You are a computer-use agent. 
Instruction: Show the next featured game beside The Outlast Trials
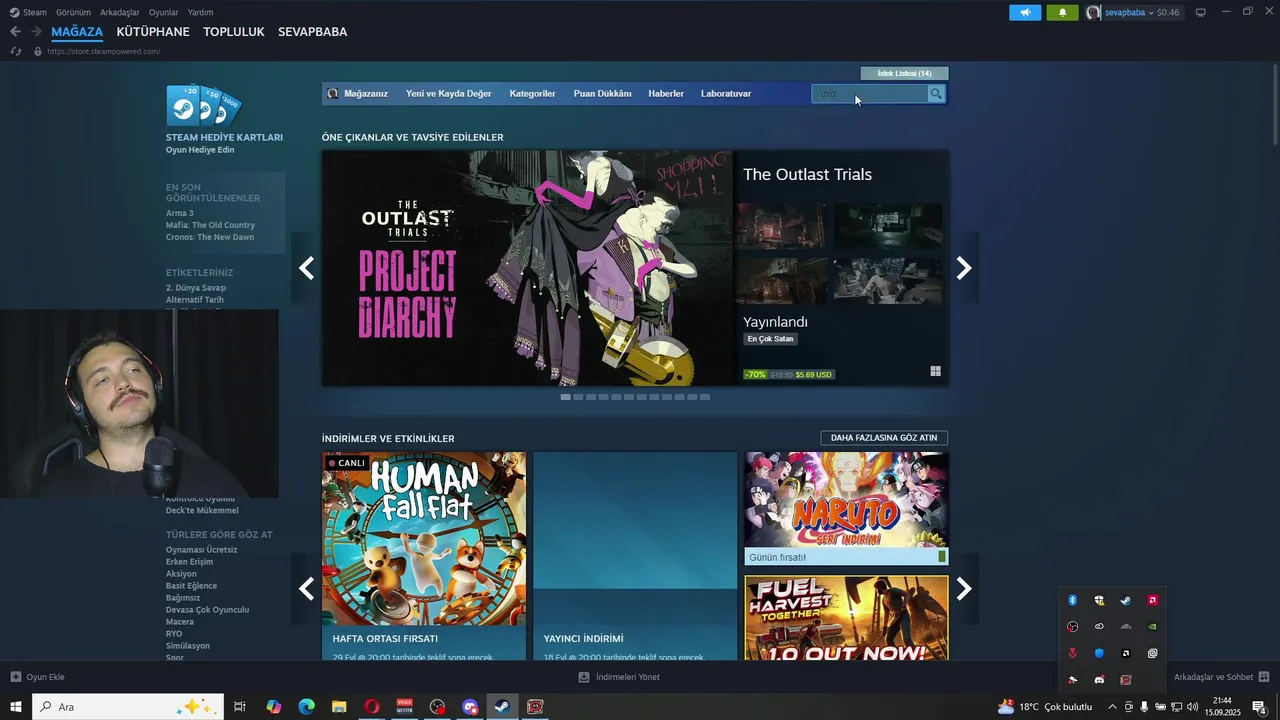[x=964, y=268]
